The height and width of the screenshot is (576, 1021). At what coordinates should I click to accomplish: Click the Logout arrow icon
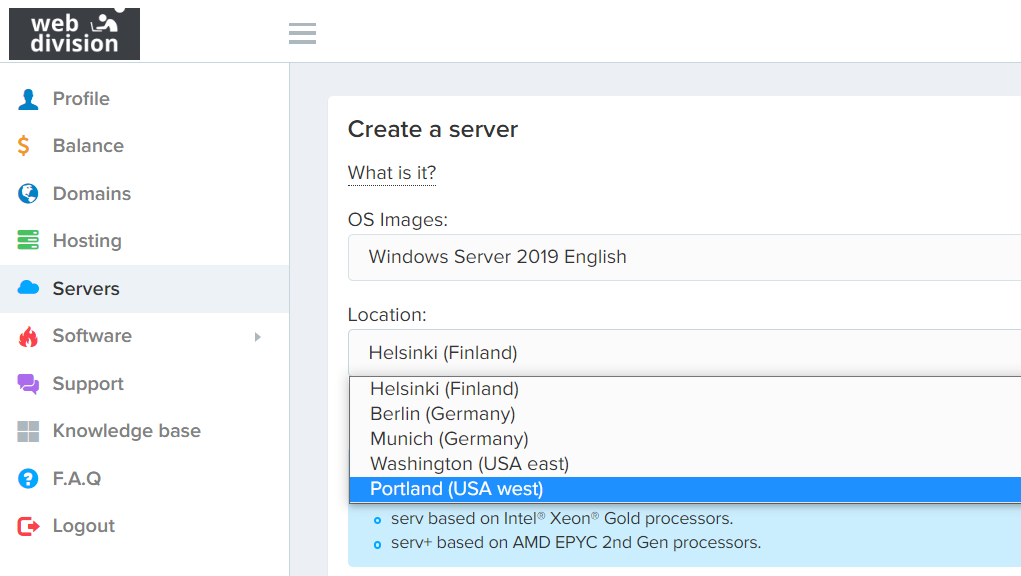click(x=28, y=526)
